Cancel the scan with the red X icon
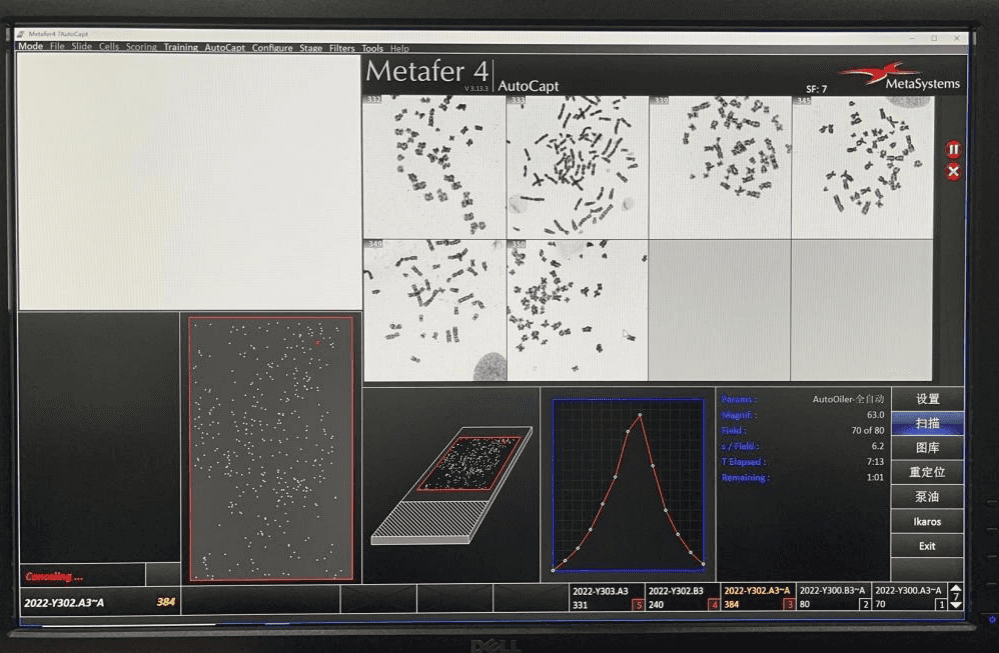 tap(953, 172)
